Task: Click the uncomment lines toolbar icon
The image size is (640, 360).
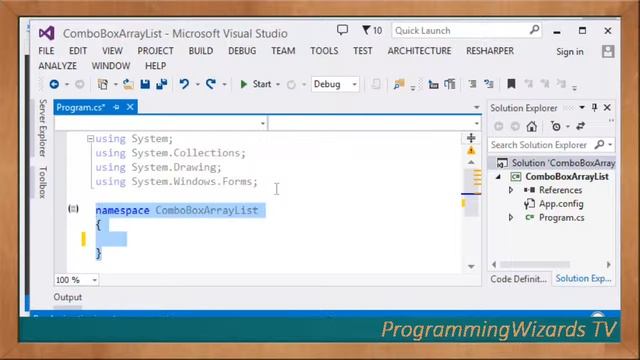Action: pos(489,84)
